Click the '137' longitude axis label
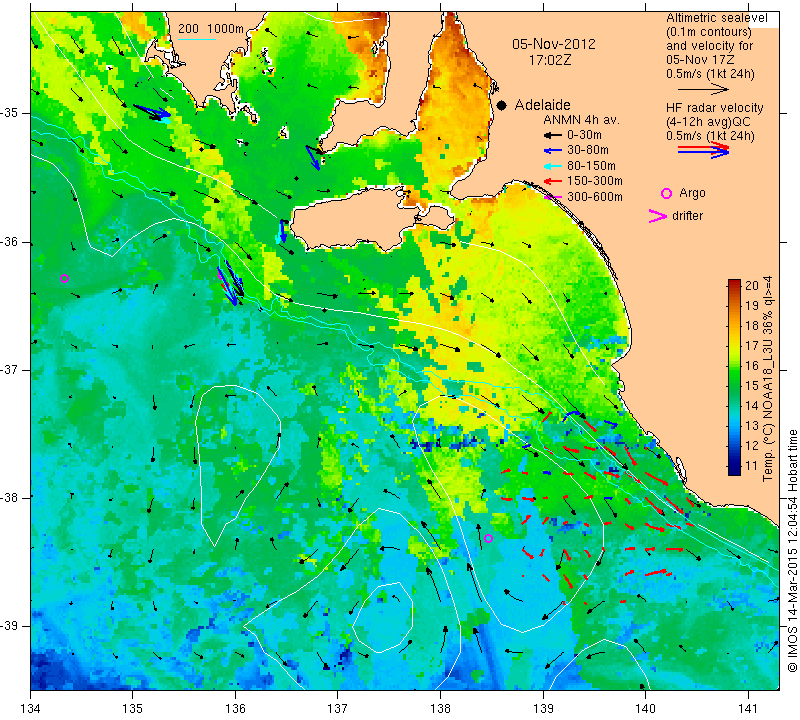The width and height of the screenshot is (800, 720). (338, 709)
